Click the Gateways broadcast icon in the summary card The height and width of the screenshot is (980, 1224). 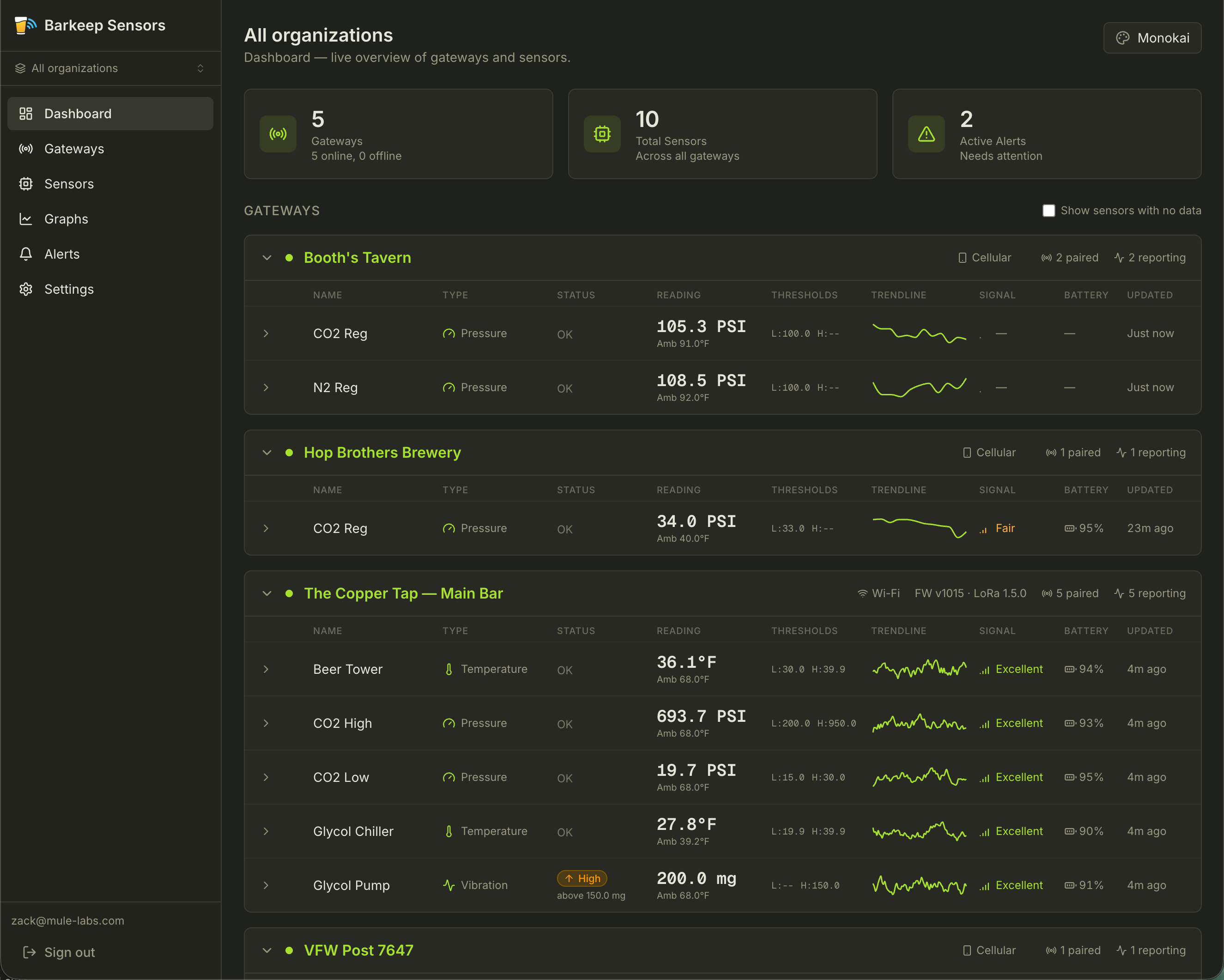pyautogui.click(x=278, y=134)
